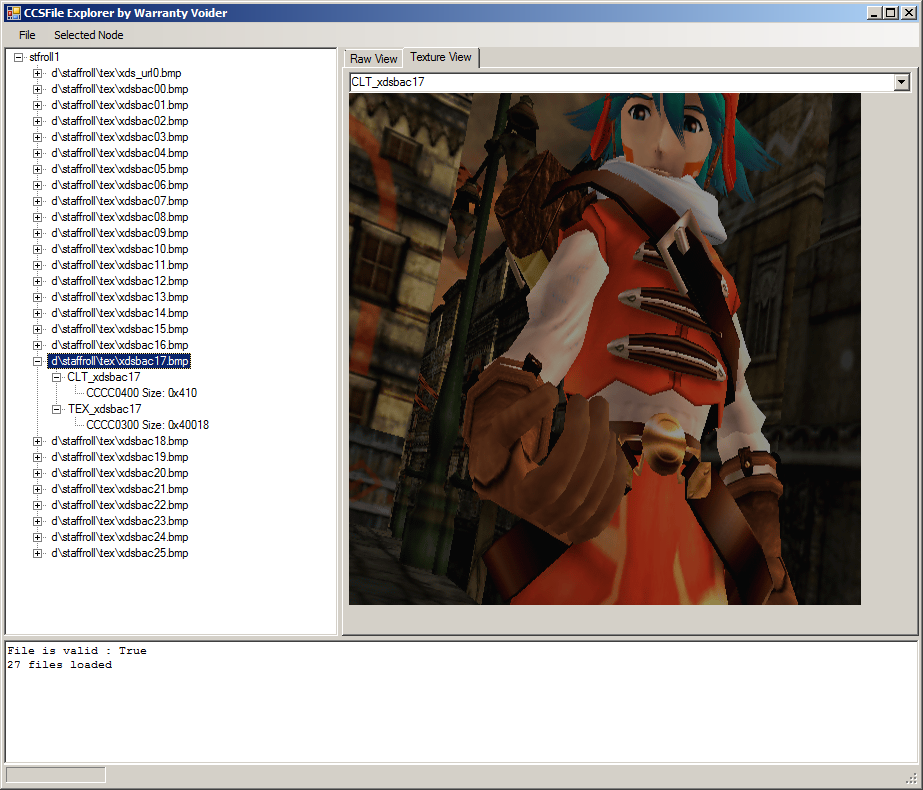Image resolution: width=923 pixels, height=790 pixels.
Task: Open the CLT_xdsbac17 combo box dropdown arrow
Action: coord(901,82)
